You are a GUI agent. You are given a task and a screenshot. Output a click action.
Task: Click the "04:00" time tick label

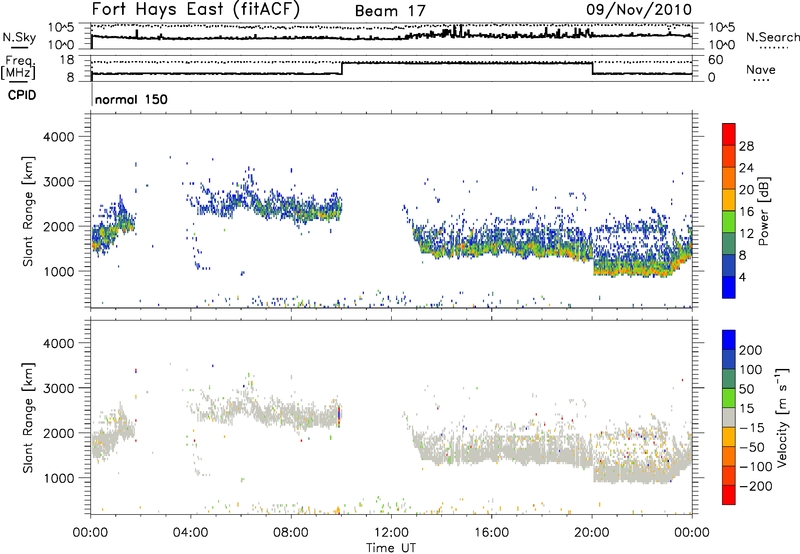(x=191, y=533)
